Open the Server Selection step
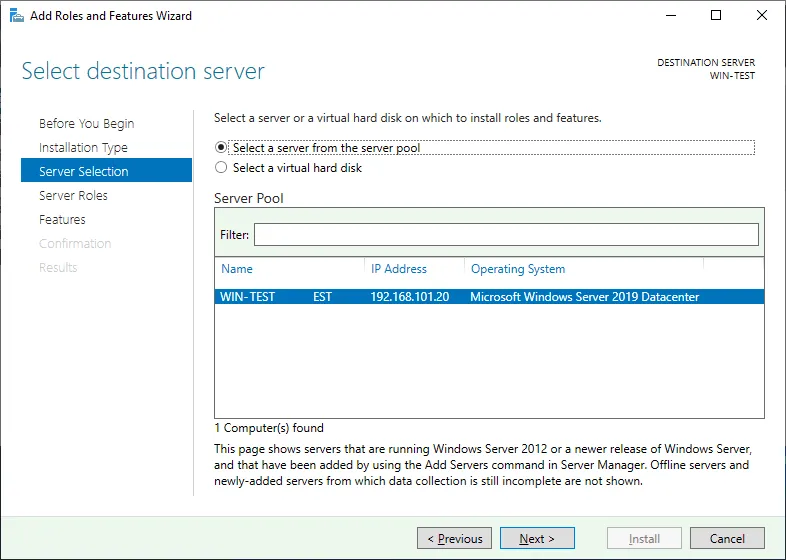786x560 pixels. [84, 172]
